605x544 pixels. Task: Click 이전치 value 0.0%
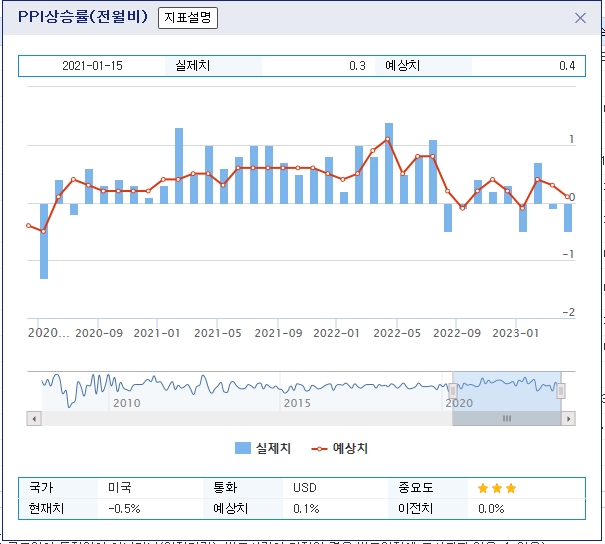pyautogui.click(x=491, y=509)
